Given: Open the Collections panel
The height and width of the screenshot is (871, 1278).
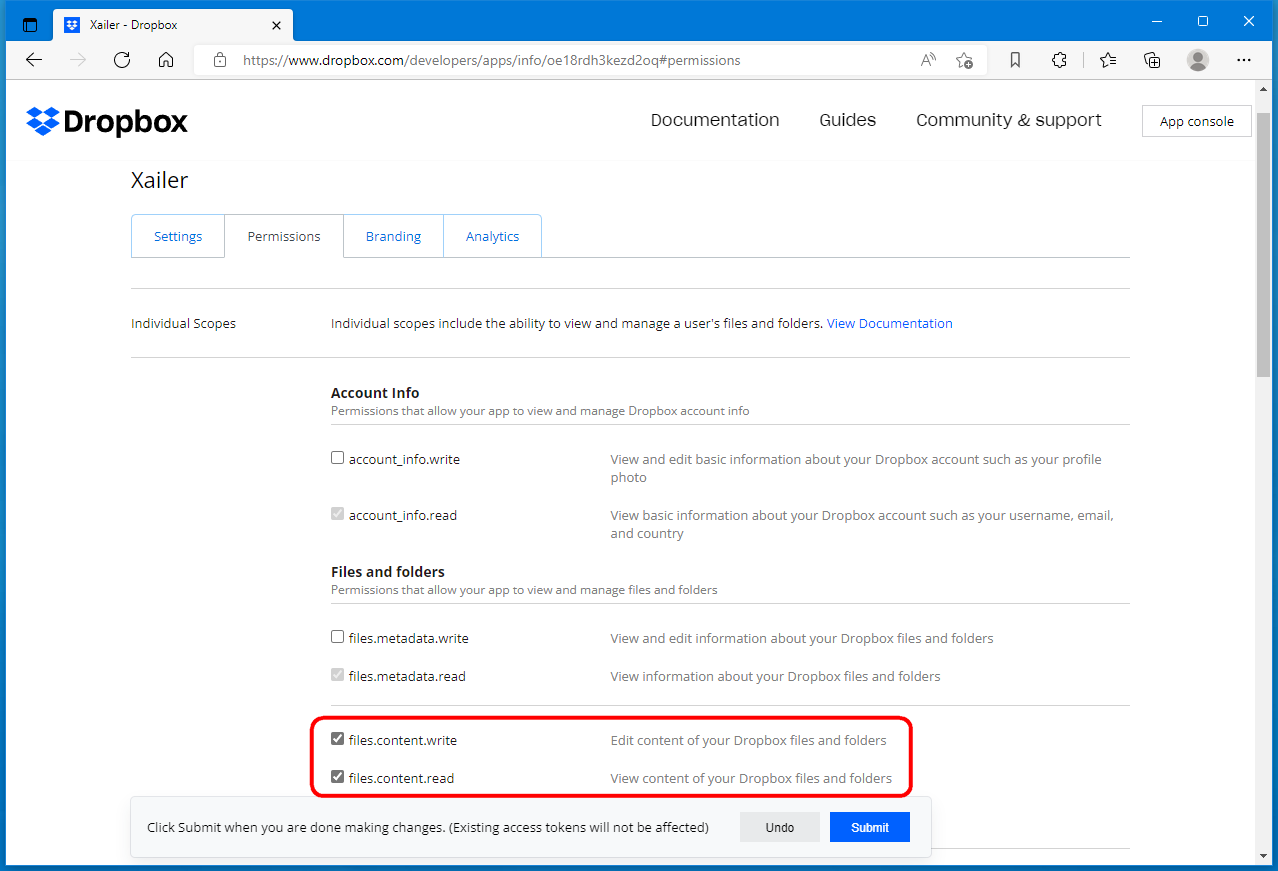Looking at the screenshot, I should (1152, 60).
